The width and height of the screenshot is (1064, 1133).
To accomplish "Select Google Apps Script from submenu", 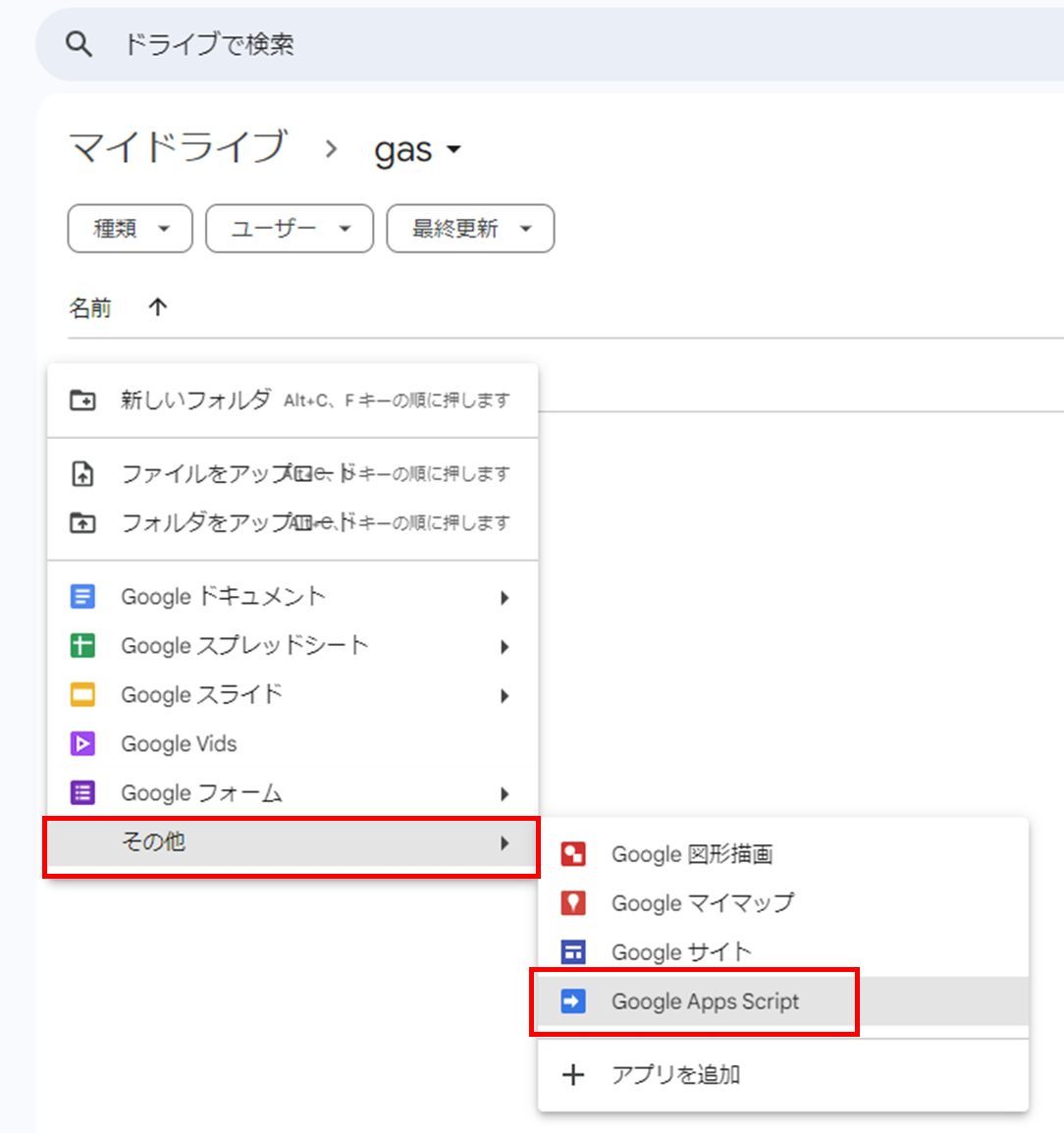I will tap(783, 1001).
